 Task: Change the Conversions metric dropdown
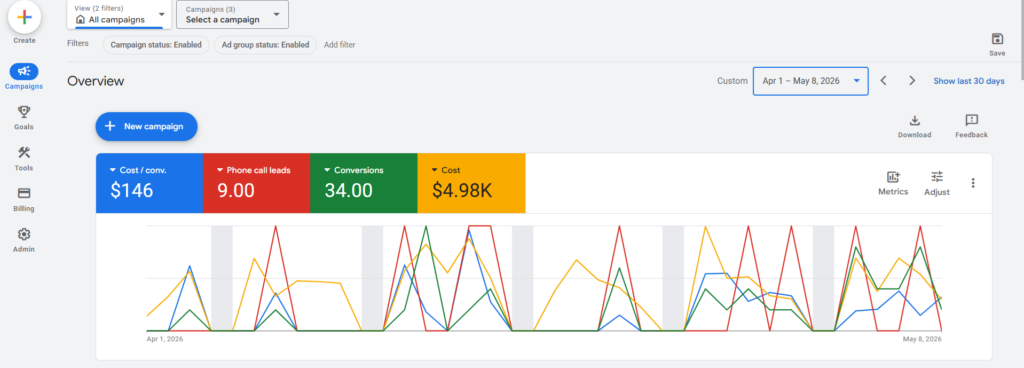point(353,170)
